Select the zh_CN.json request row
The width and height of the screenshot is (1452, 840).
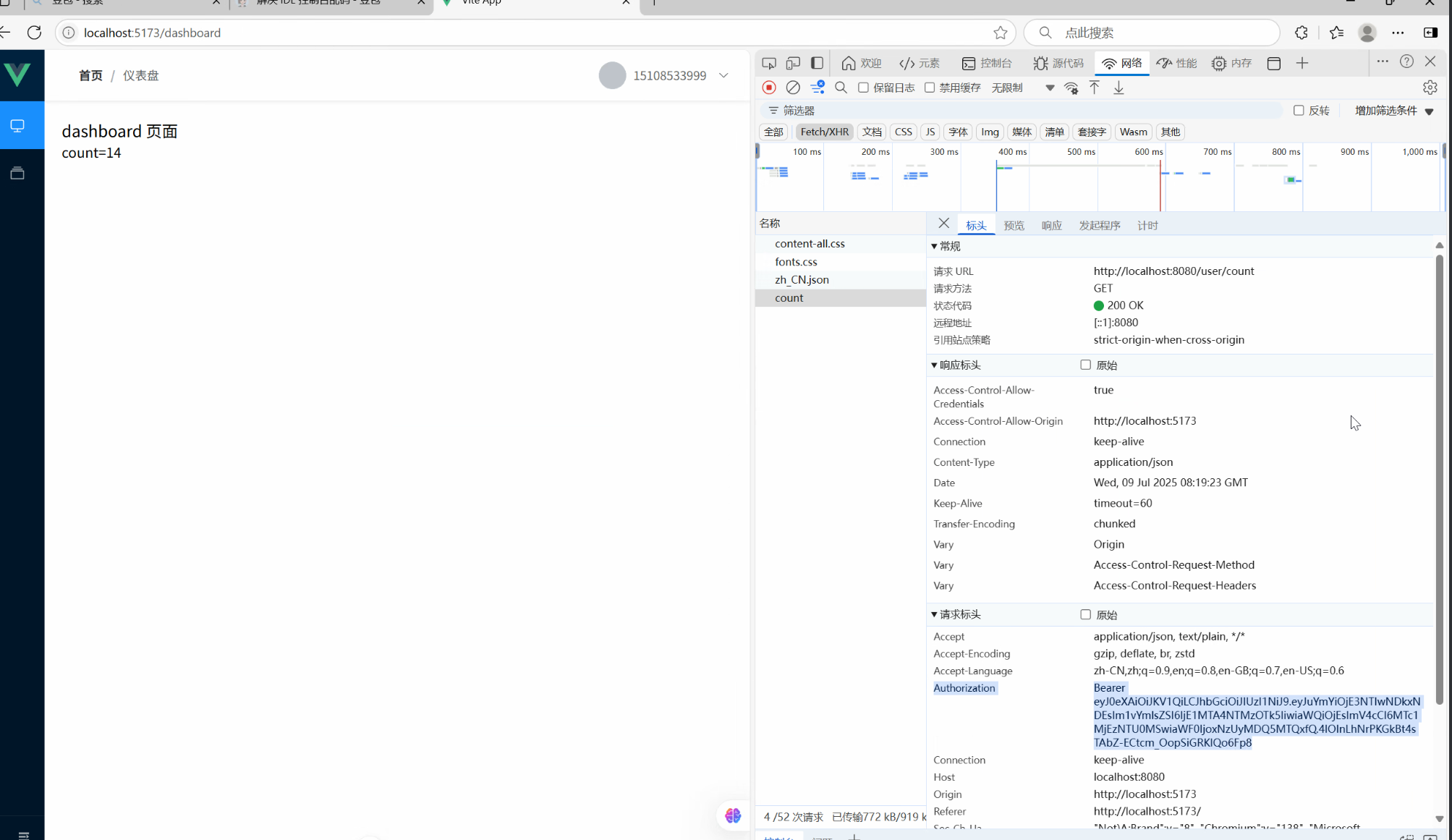click(840, 280)
